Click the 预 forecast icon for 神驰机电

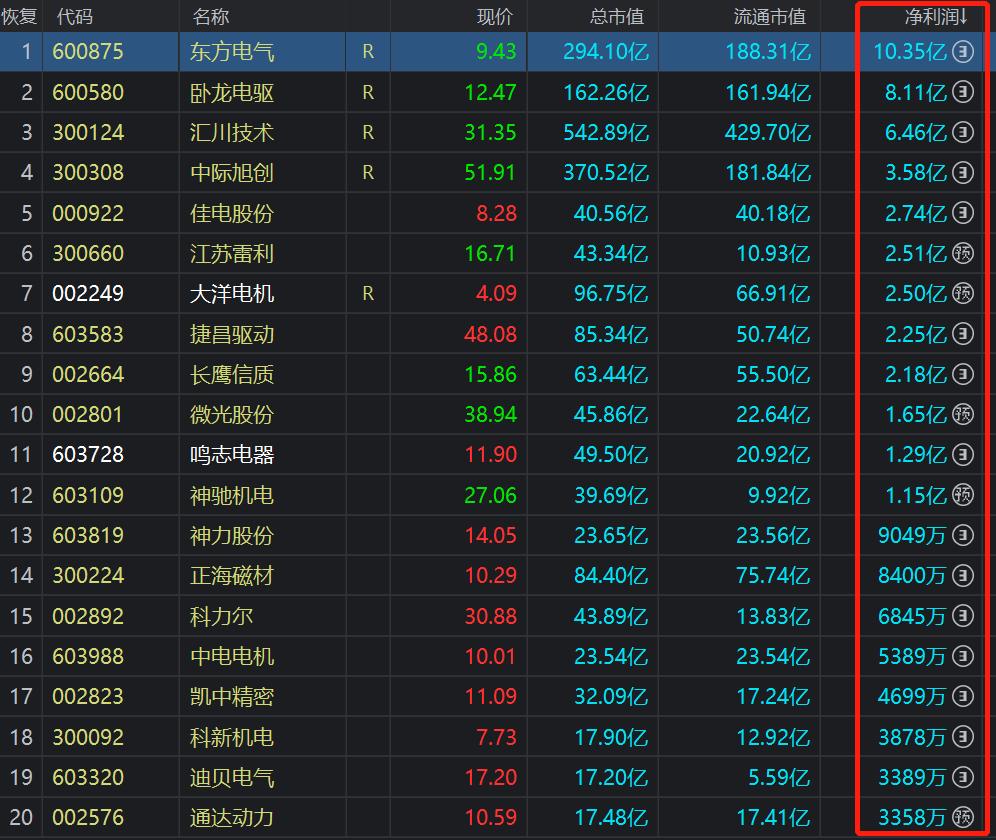[x=963, y=494]
